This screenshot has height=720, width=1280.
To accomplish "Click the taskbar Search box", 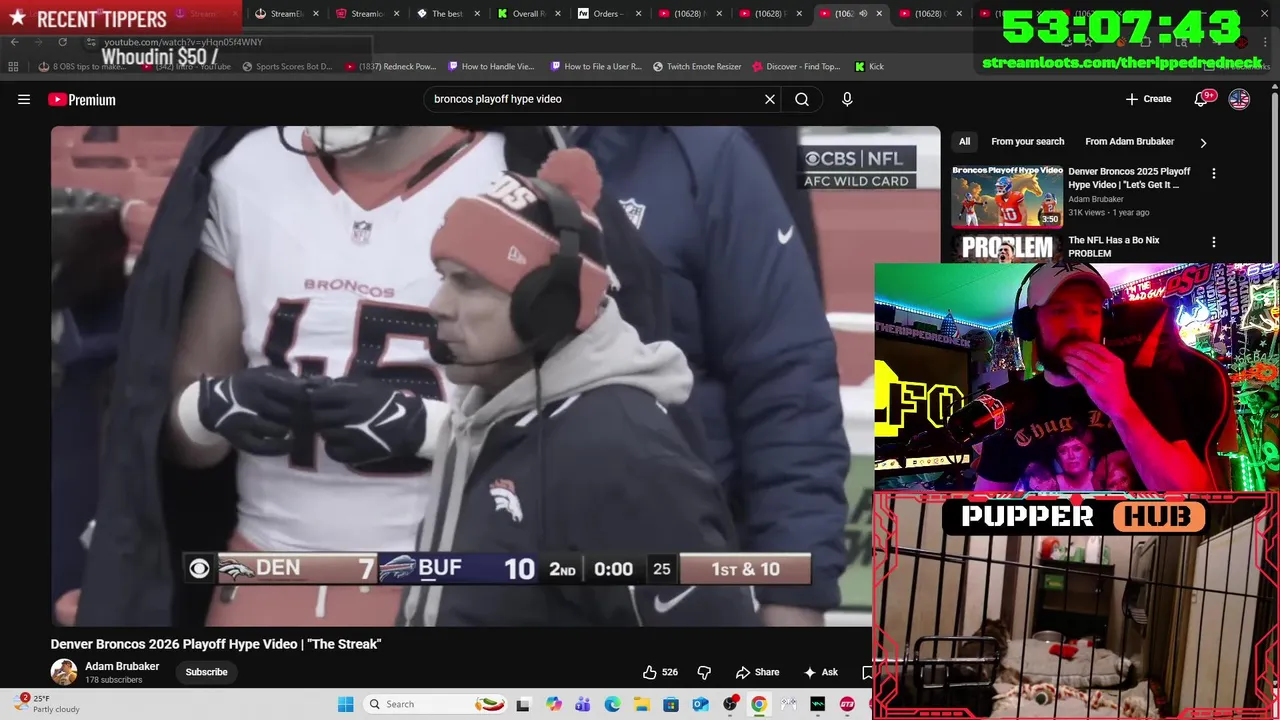I will pos(435,704).
